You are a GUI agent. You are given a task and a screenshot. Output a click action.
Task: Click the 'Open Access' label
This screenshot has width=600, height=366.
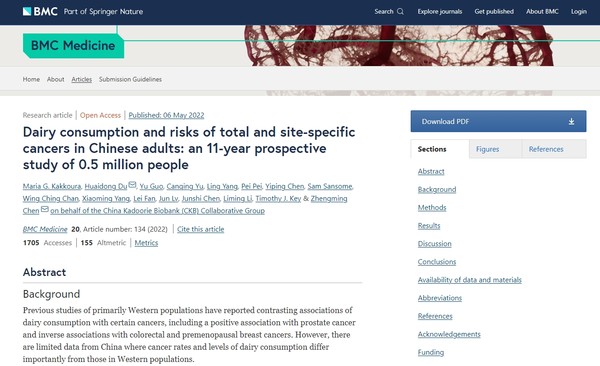click(x=100, y=115)
